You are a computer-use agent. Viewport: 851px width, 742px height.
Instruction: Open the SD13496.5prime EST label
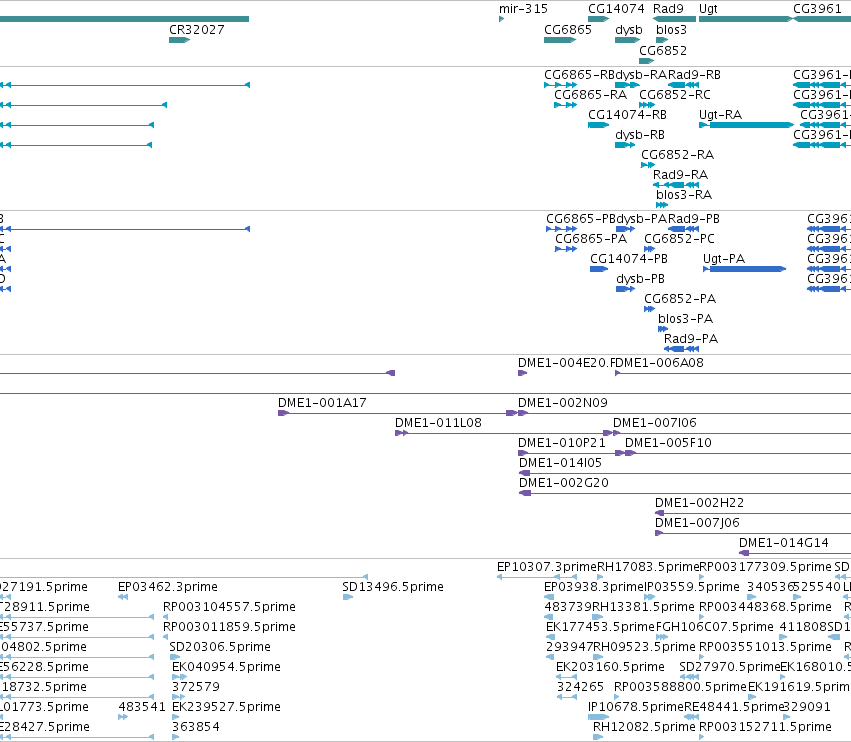pos(392,587)
